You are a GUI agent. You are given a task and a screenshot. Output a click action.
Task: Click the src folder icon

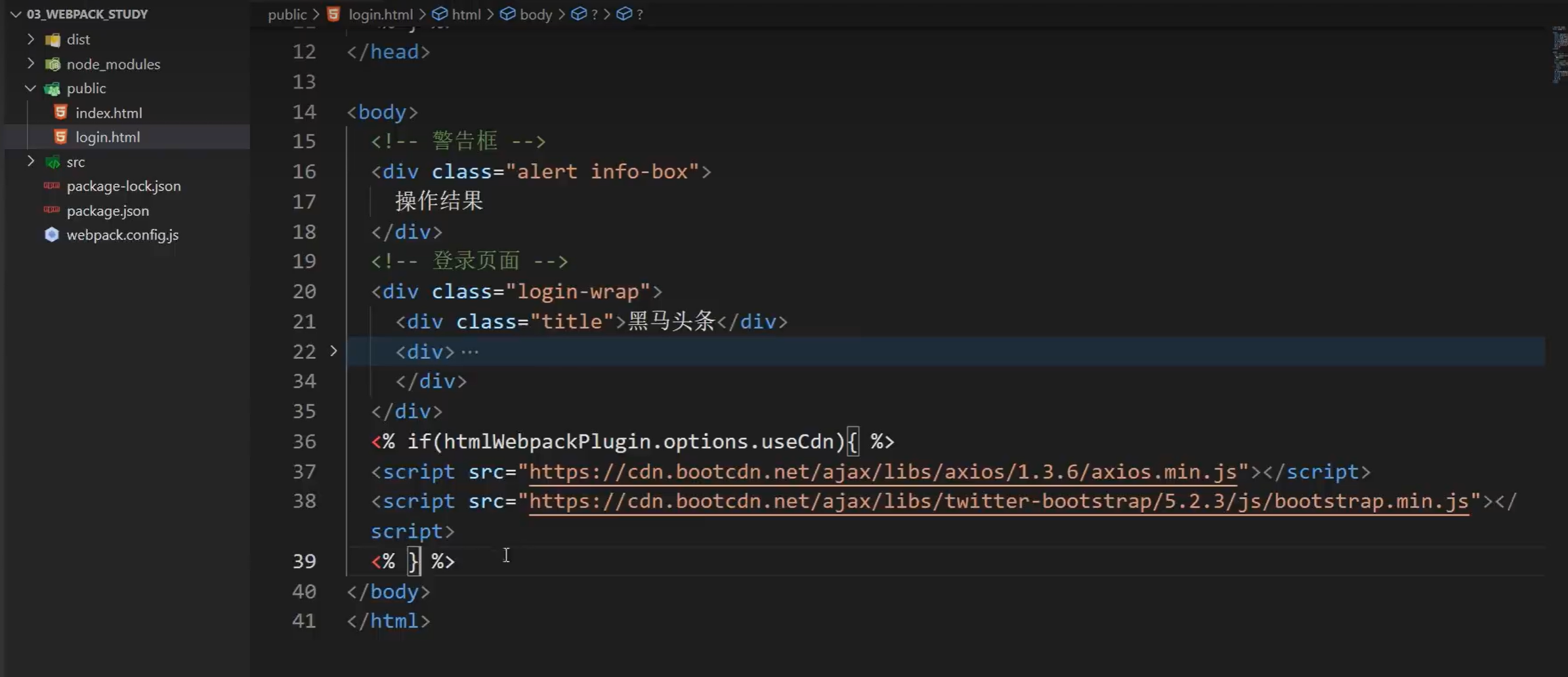pyautogui.click(x=53, y=162)
